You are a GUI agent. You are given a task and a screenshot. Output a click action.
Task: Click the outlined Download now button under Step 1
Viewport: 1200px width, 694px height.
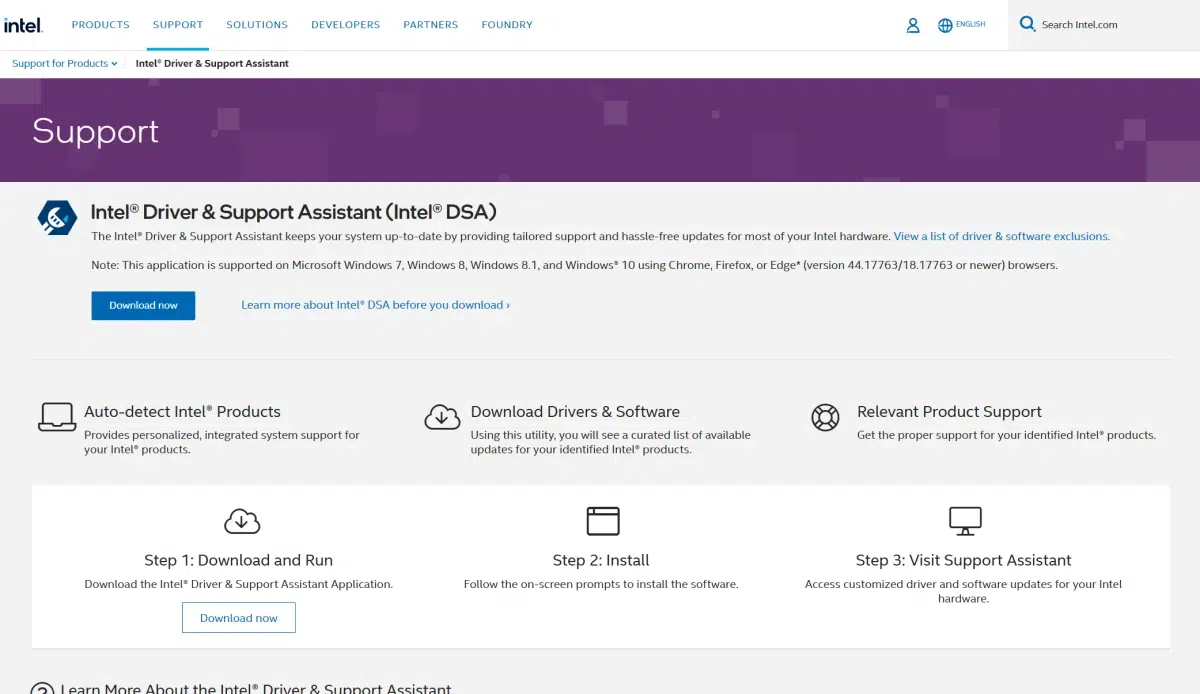click(239, 618)
